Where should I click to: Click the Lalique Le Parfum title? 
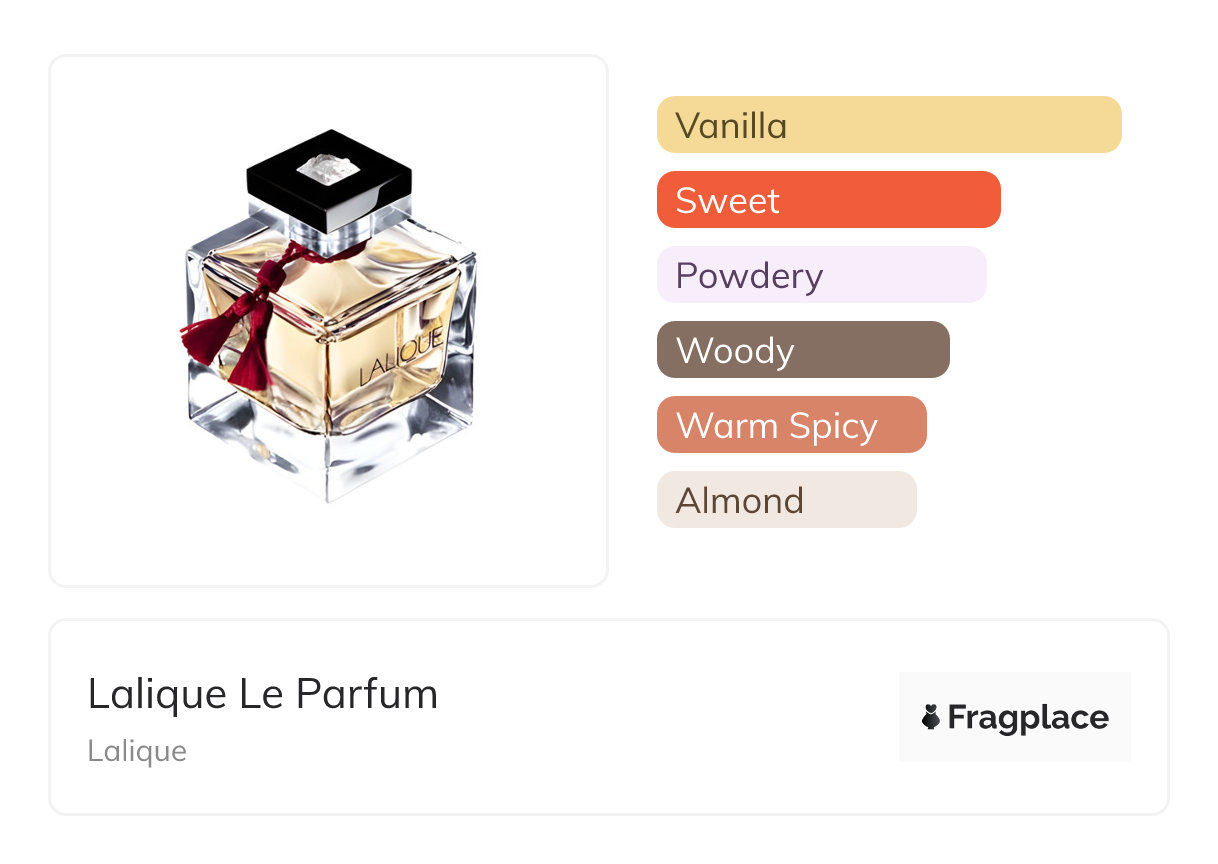point(262,694)
